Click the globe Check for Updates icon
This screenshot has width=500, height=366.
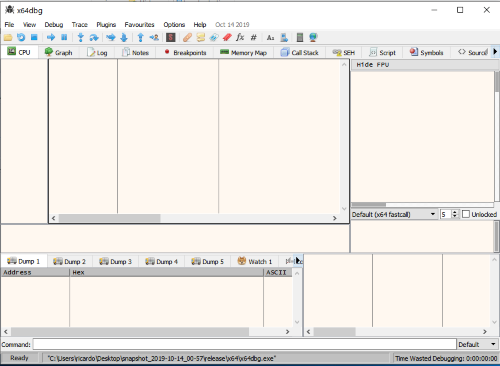coord(313,37)
